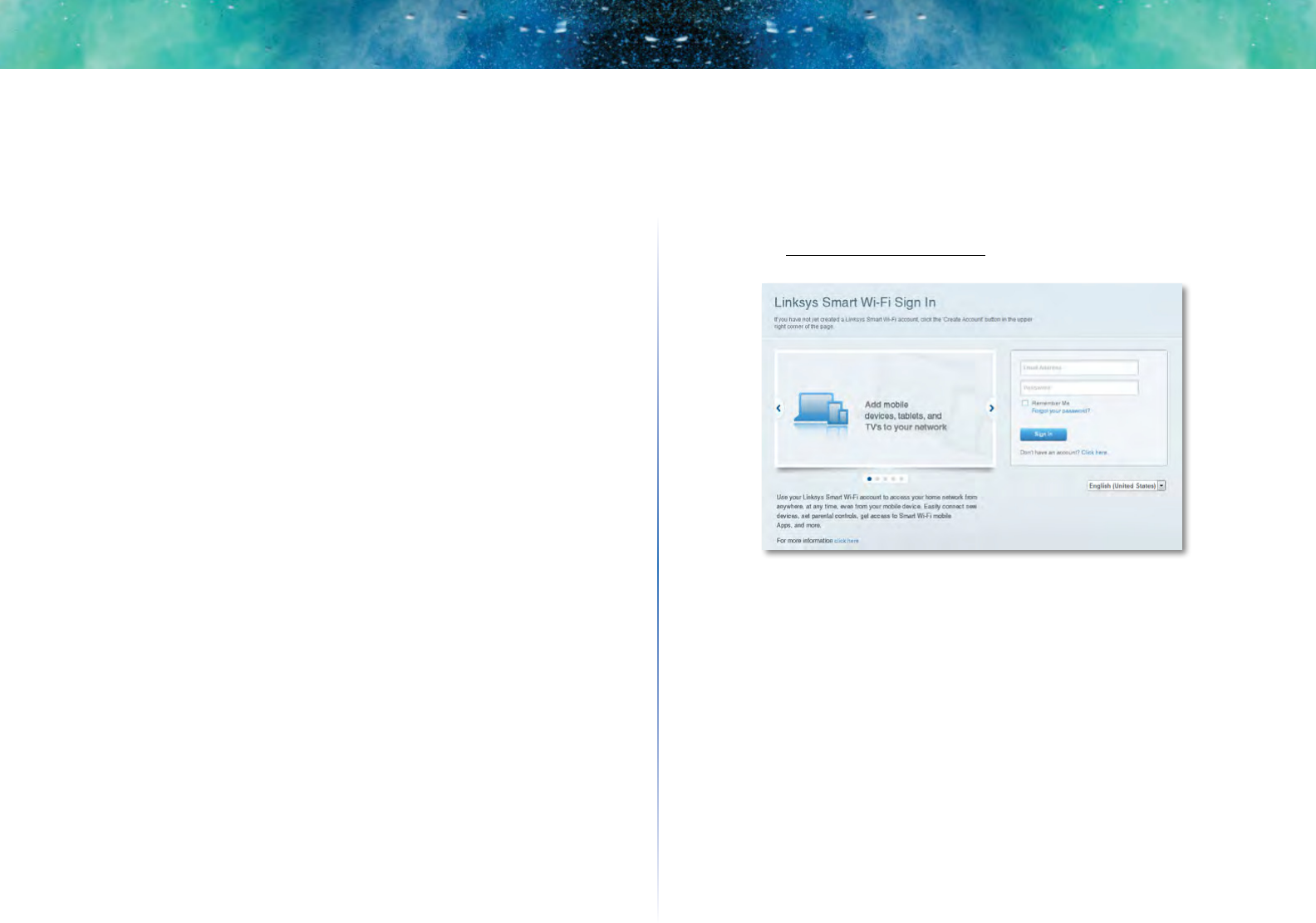Select the first (active) carousel dot
Viewport: 1316px width, 923px height.
(869, 479)
